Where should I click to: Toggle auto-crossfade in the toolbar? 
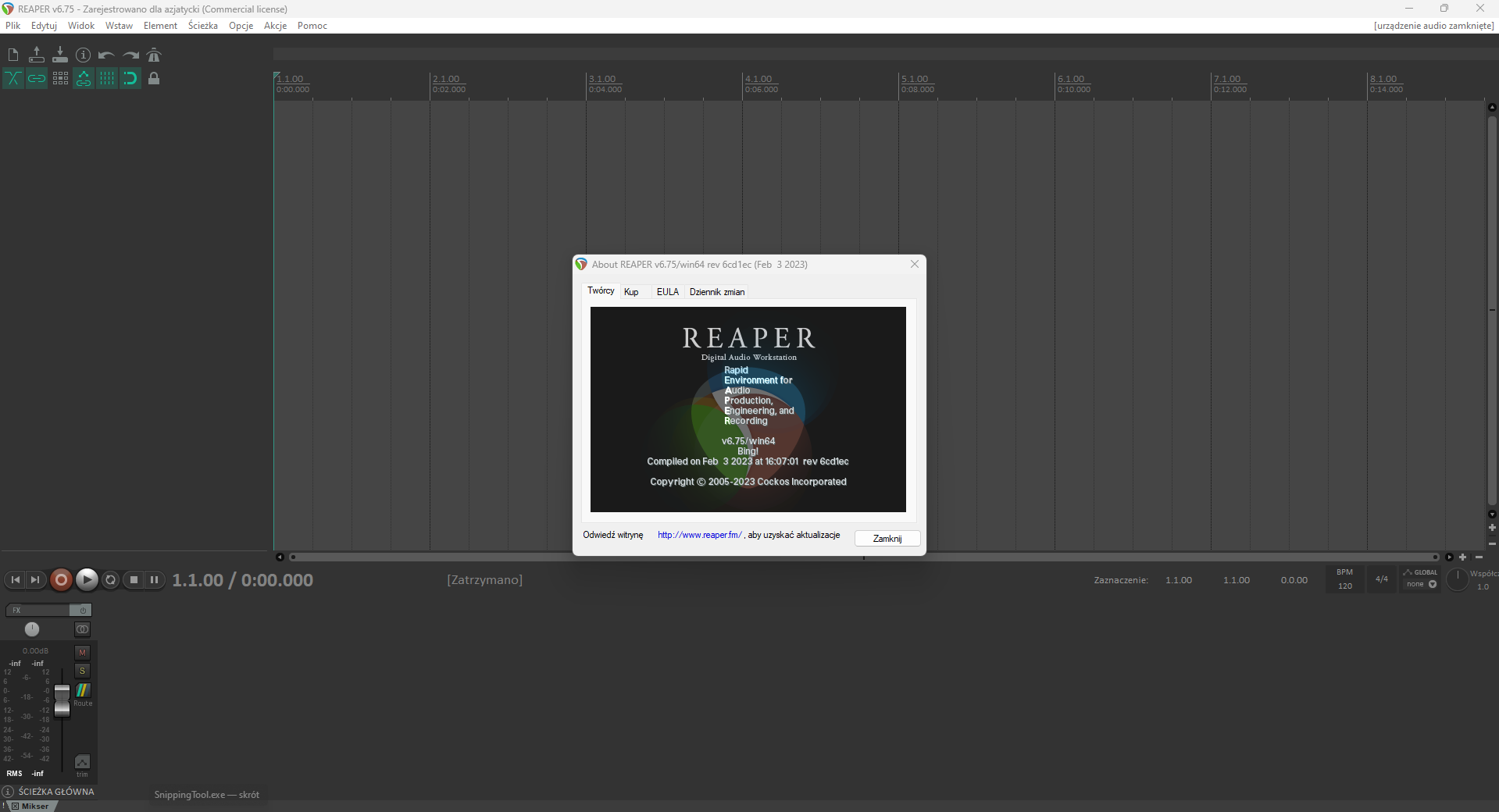(x=13, y=78)
